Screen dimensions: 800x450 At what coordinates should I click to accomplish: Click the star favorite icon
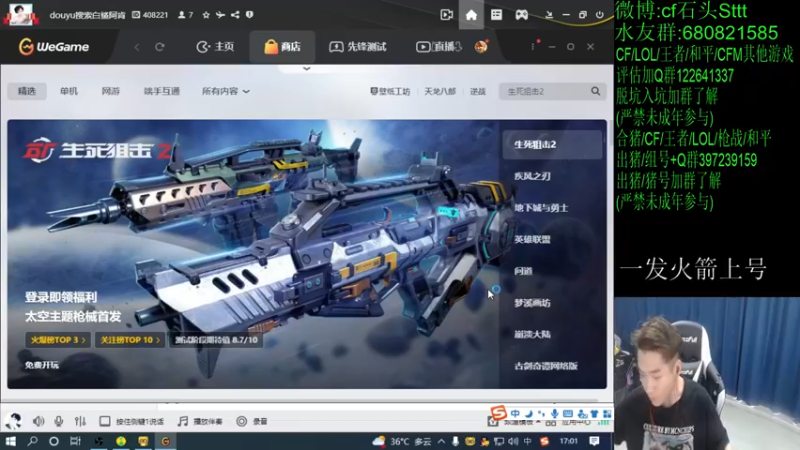[x=206, y=15]
